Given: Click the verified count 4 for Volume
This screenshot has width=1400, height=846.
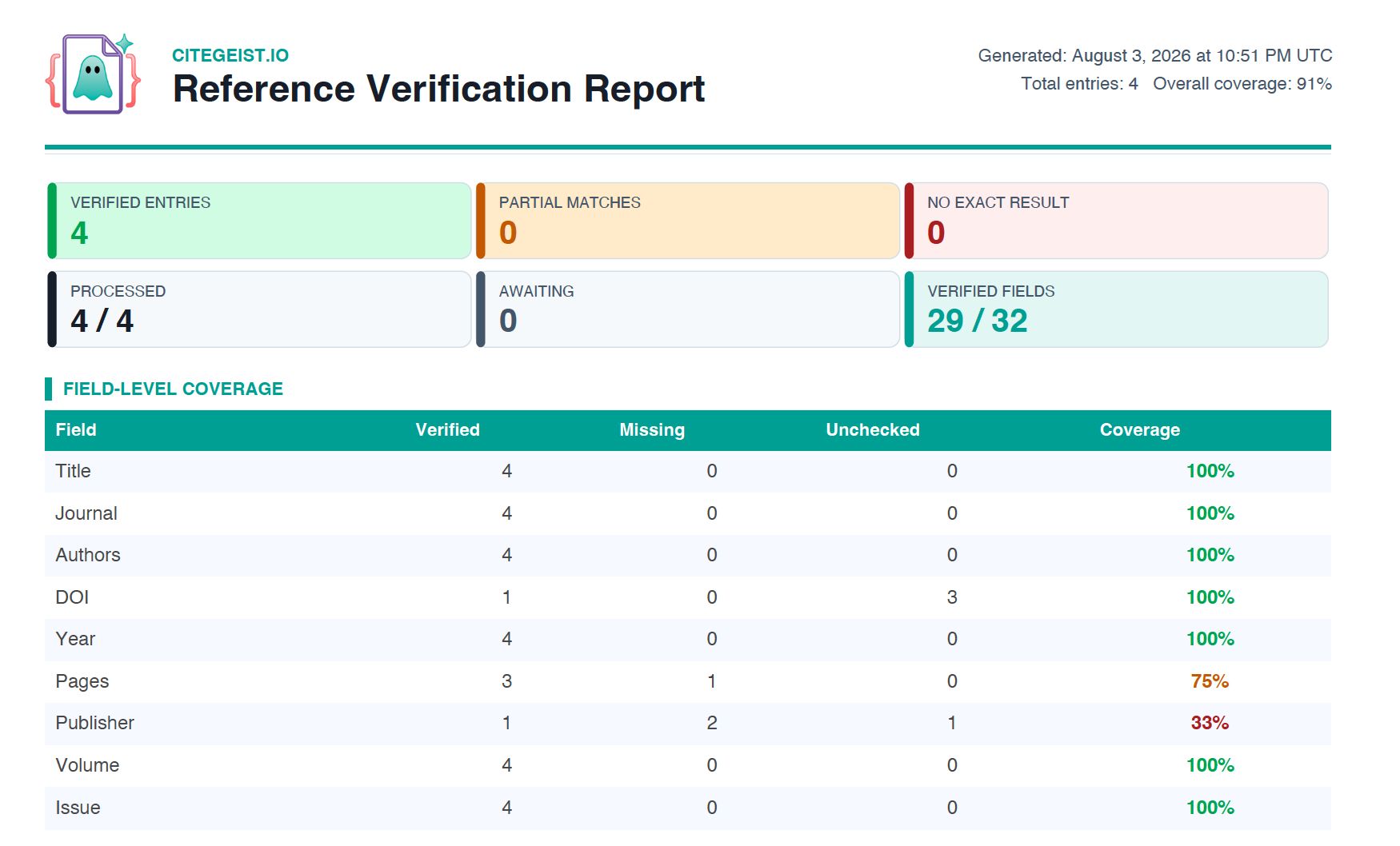Looking at the screenshot, I should click(x=506, y=765).
